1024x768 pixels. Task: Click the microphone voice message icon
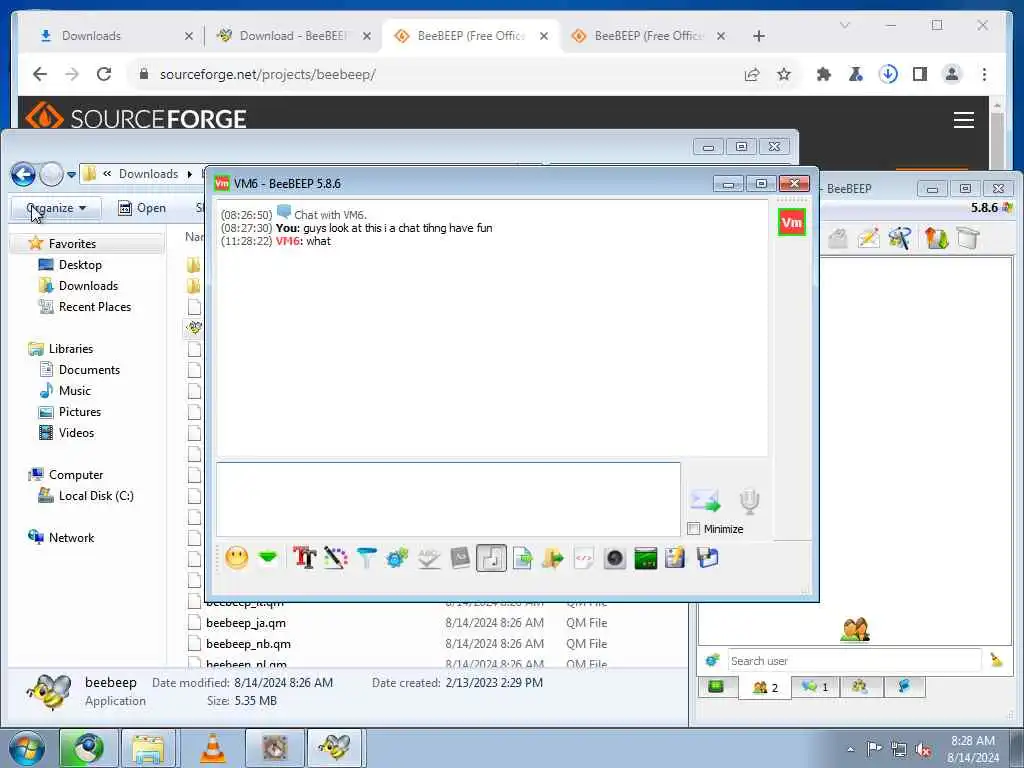749,502
